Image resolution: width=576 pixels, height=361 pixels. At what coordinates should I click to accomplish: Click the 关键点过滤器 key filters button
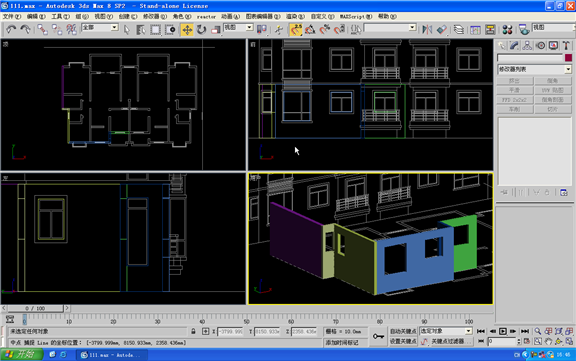click(451, 341)
